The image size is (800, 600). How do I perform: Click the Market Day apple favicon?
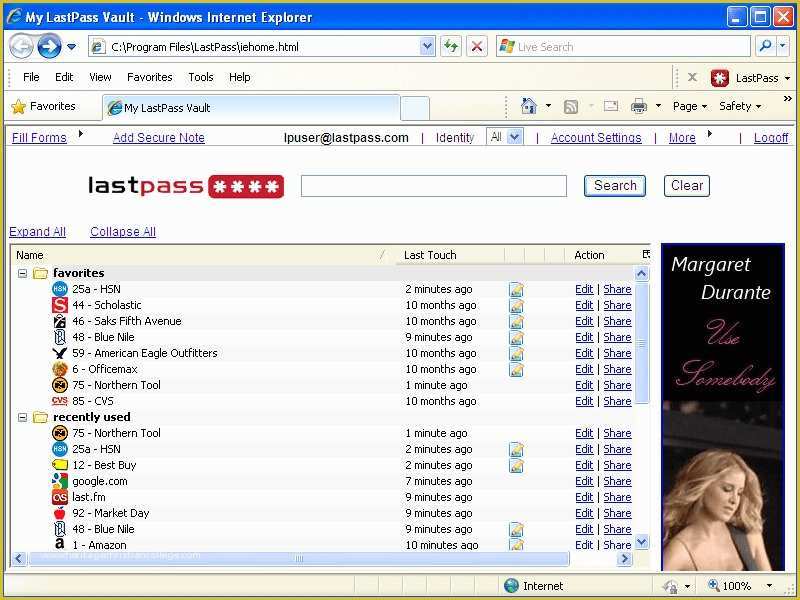60,513
